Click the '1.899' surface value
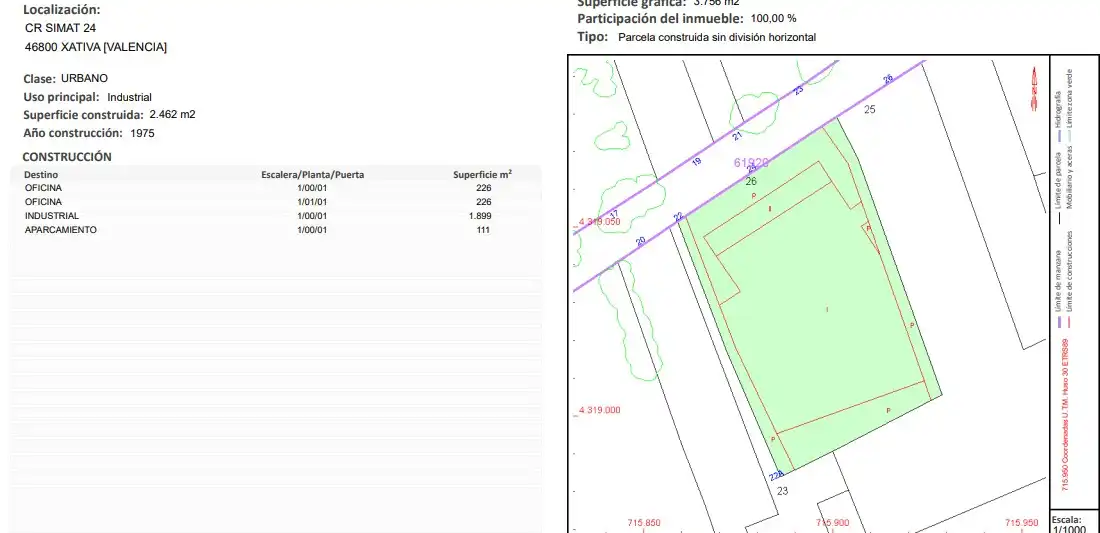The image size is (1100, 533). pos(481,216)
